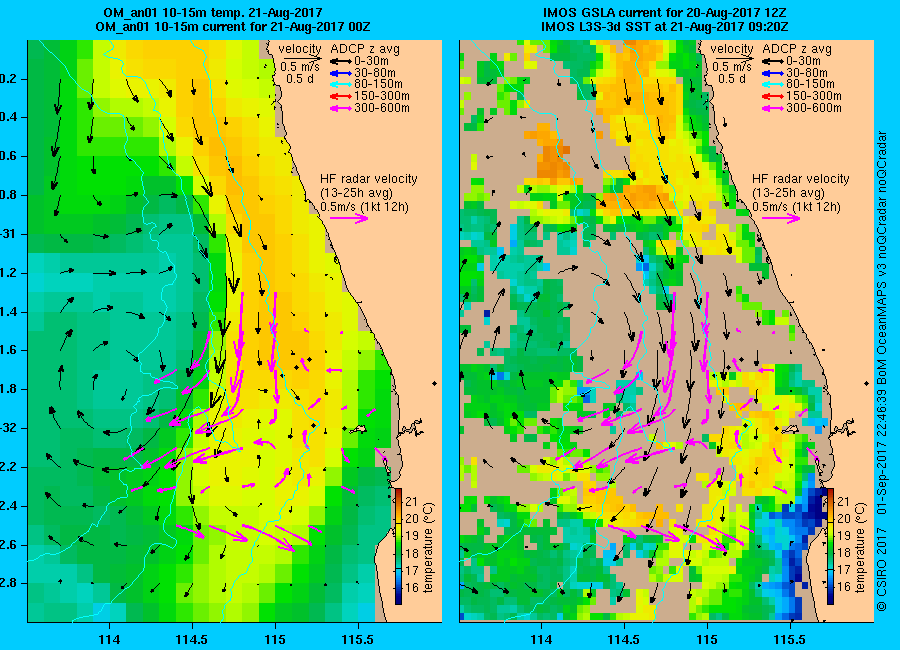Click red 150-300m arrow in left map legend
This screenshot has width=900, height=650.
pos(340,96)
